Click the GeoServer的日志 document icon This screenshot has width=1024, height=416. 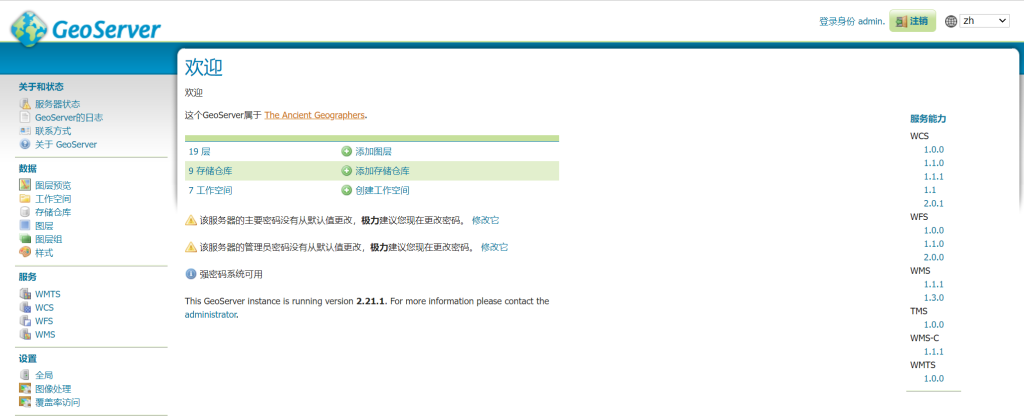pos(25,117)
